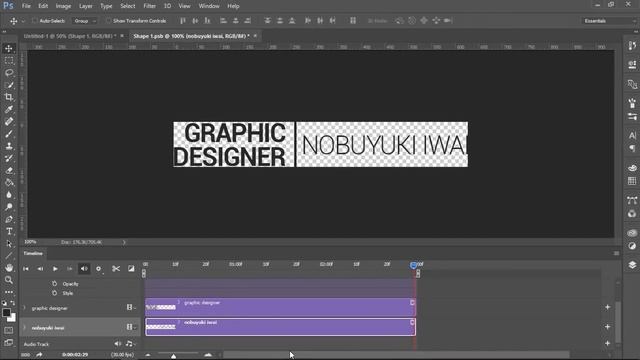Open the Paragraph panel icon on right dock
Viewport: 640px width, 360px height.
632,148
